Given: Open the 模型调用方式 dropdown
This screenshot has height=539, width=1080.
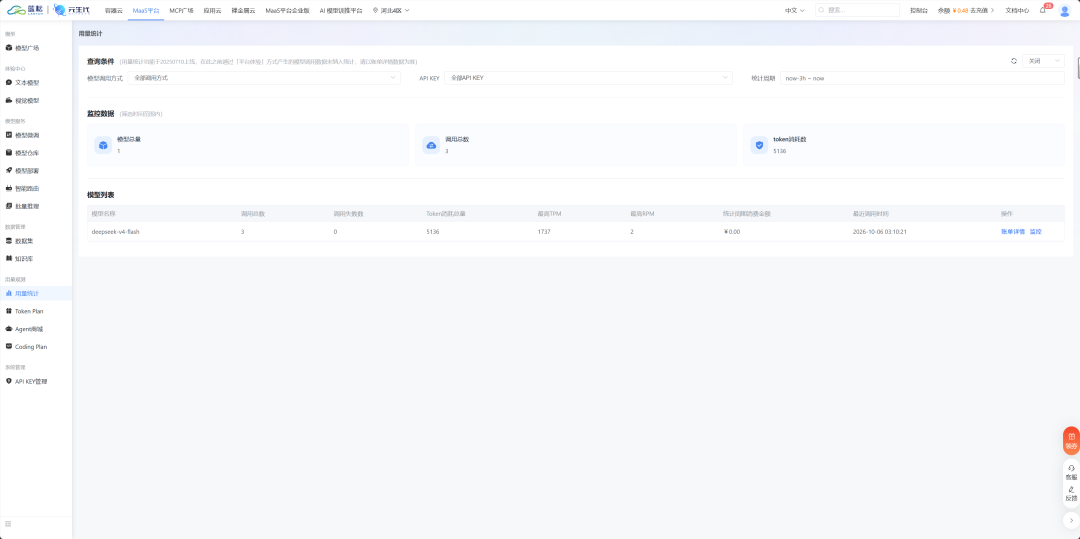Looking at the screenshot, I should [x=264, y=78].
